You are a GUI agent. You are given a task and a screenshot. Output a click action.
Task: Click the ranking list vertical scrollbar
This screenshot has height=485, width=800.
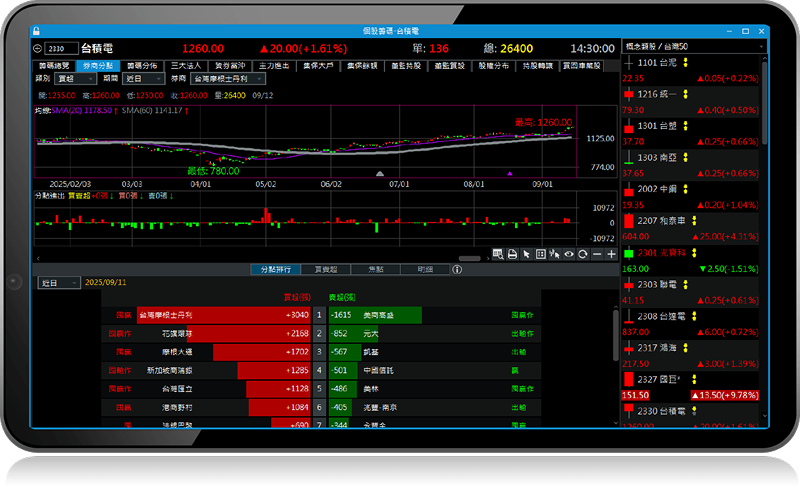616,336
